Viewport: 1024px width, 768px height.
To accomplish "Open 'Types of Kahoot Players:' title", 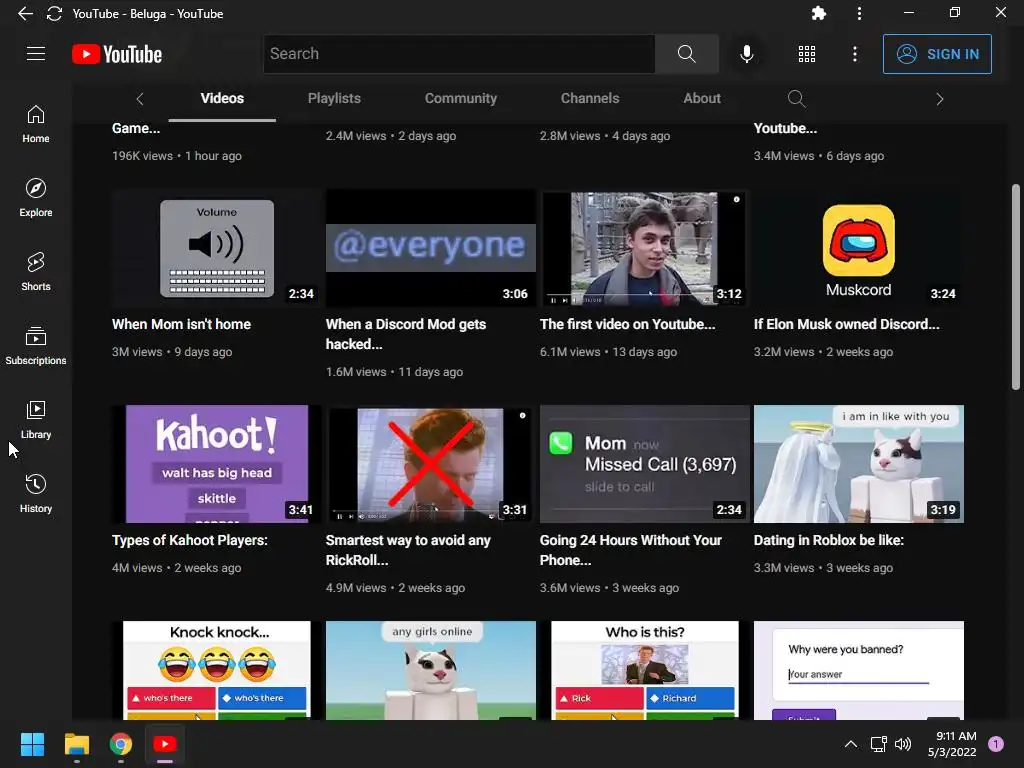I will coord(189,541).
